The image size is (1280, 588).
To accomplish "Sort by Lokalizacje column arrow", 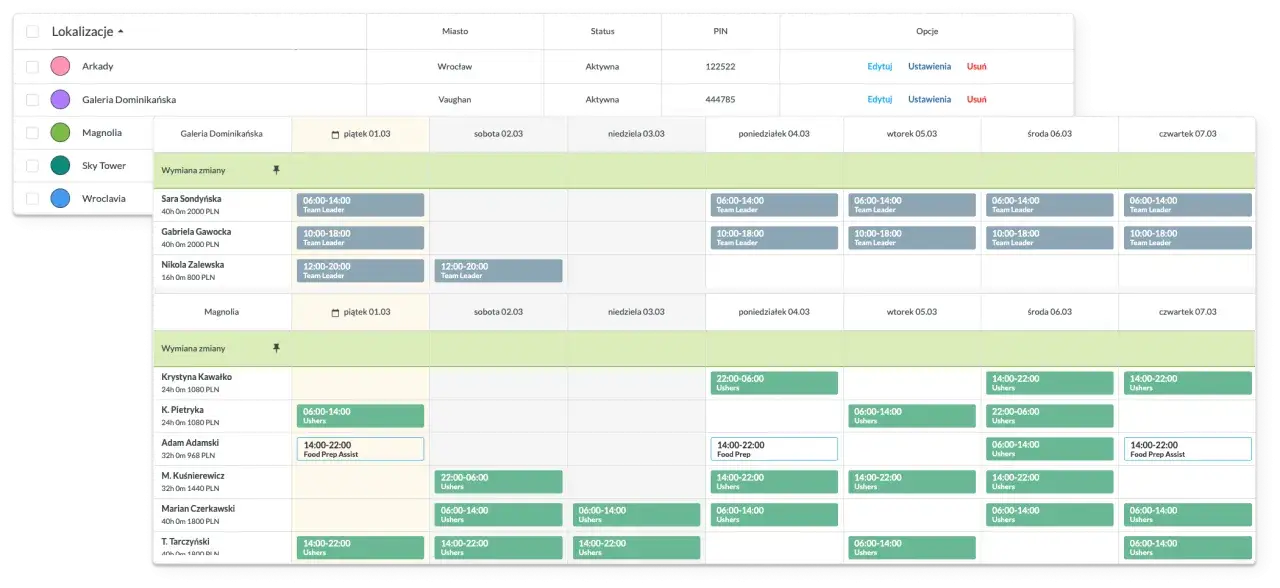I will (121, 31).
